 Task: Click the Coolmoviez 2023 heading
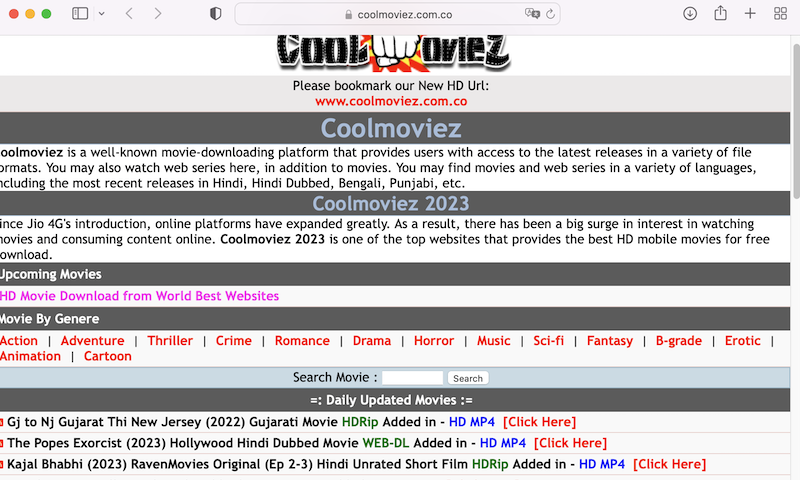click(x=391, y=204)
